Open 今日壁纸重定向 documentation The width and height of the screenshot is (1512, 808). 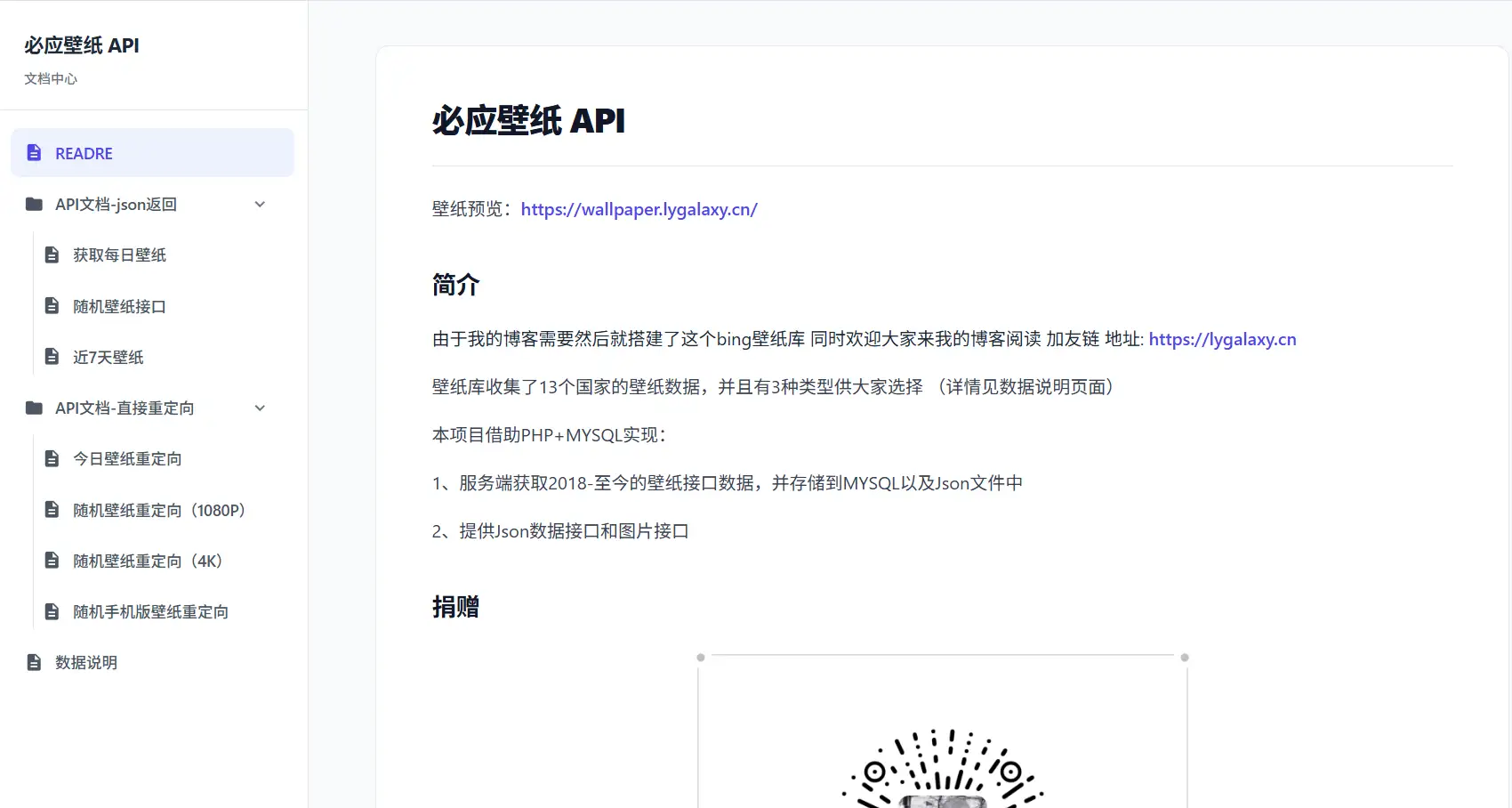click(x=127, y=459)
